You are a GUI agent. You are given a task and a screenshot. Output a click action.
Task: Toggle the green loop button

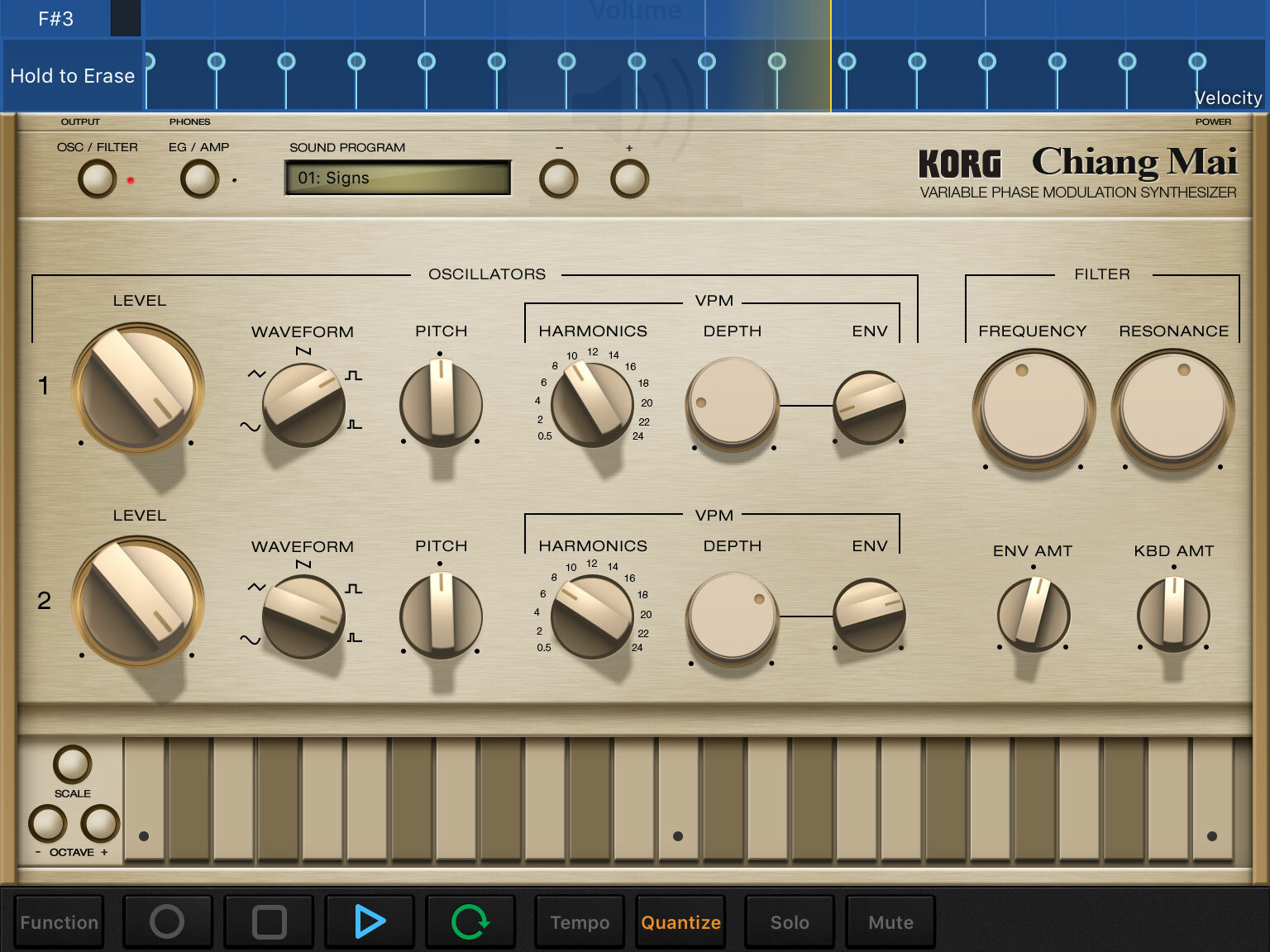click(x=470, y=921)
